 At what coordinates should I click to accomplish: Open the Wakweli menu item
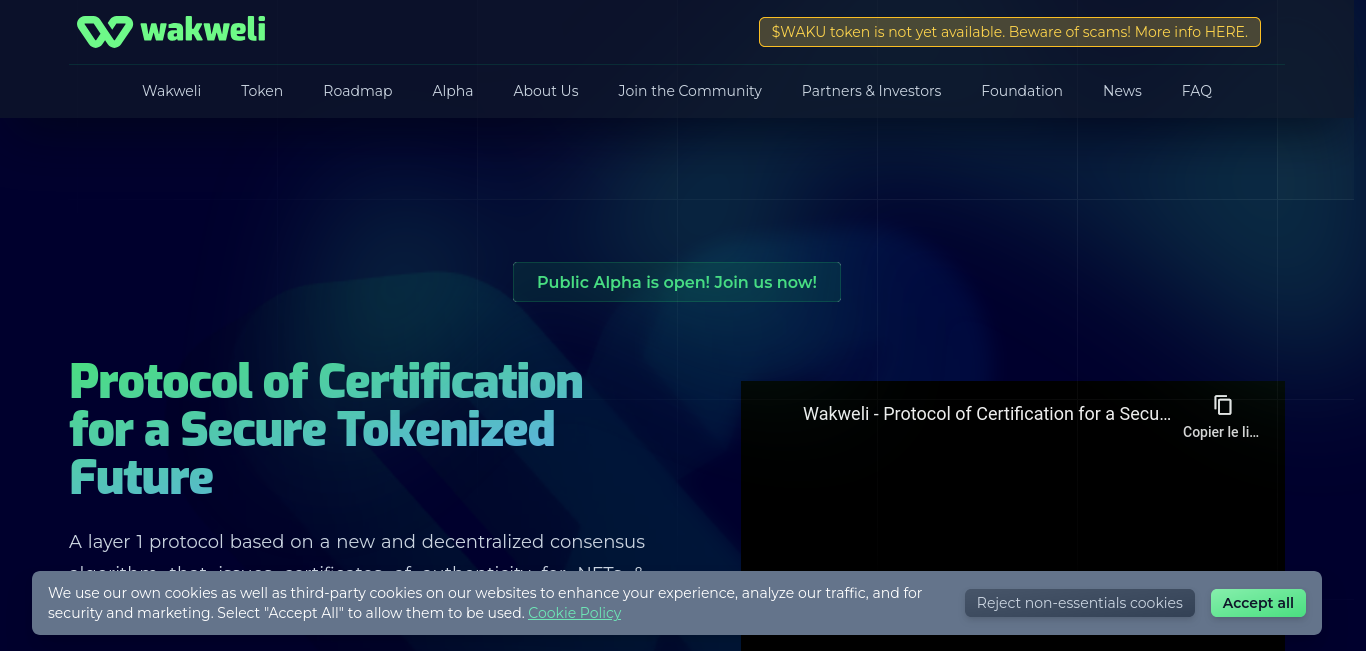pos(171,91)
